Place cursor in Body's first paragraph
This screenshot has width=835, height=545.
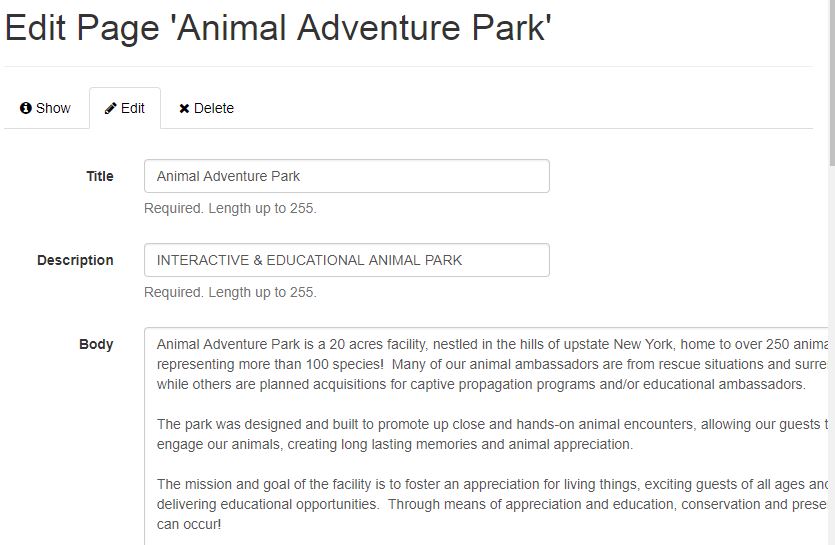[491, 364]
